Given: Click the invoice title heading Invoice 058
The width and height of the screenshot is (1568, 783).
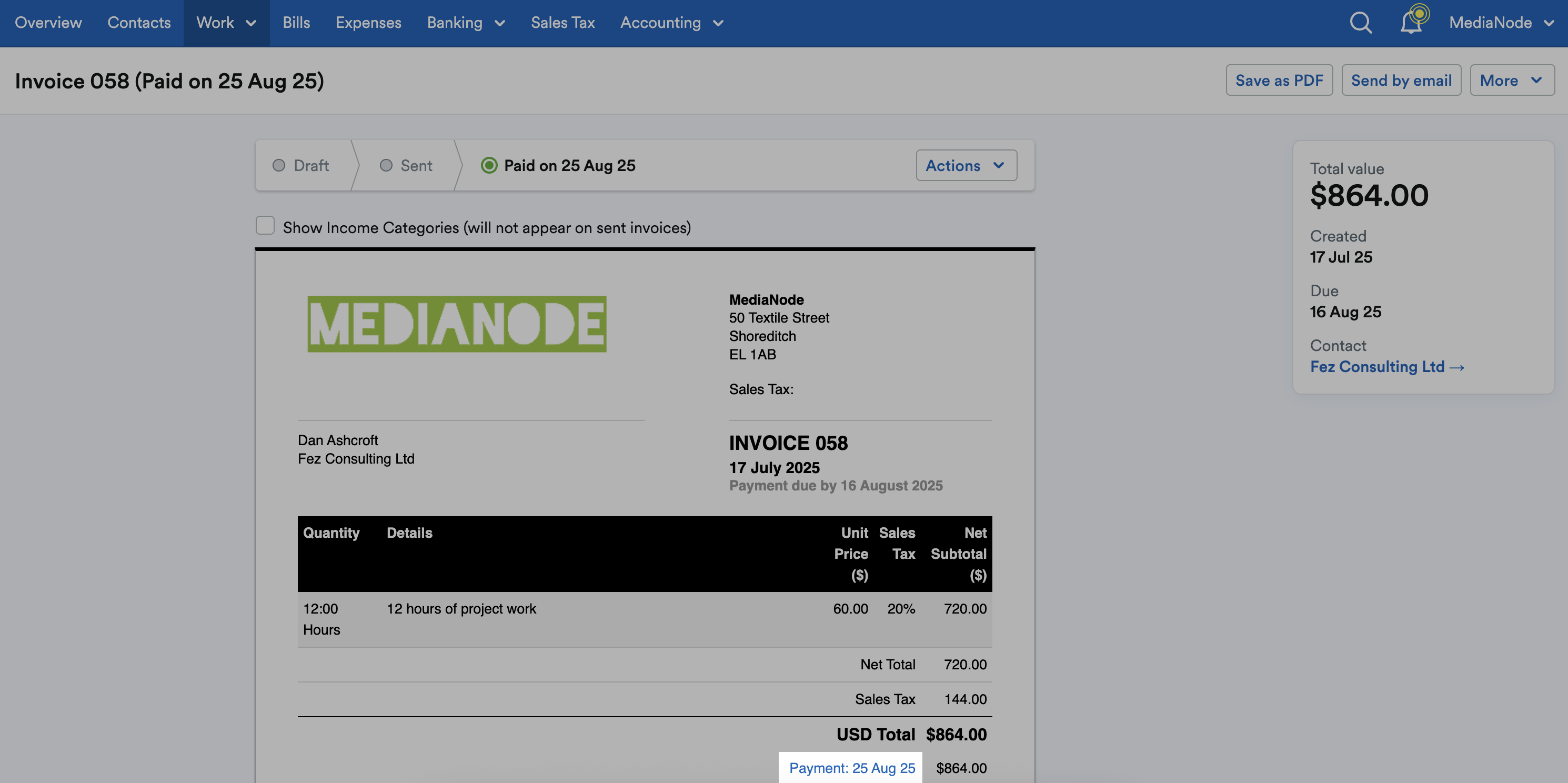Looking at the screenshot, I should [169, 81].
